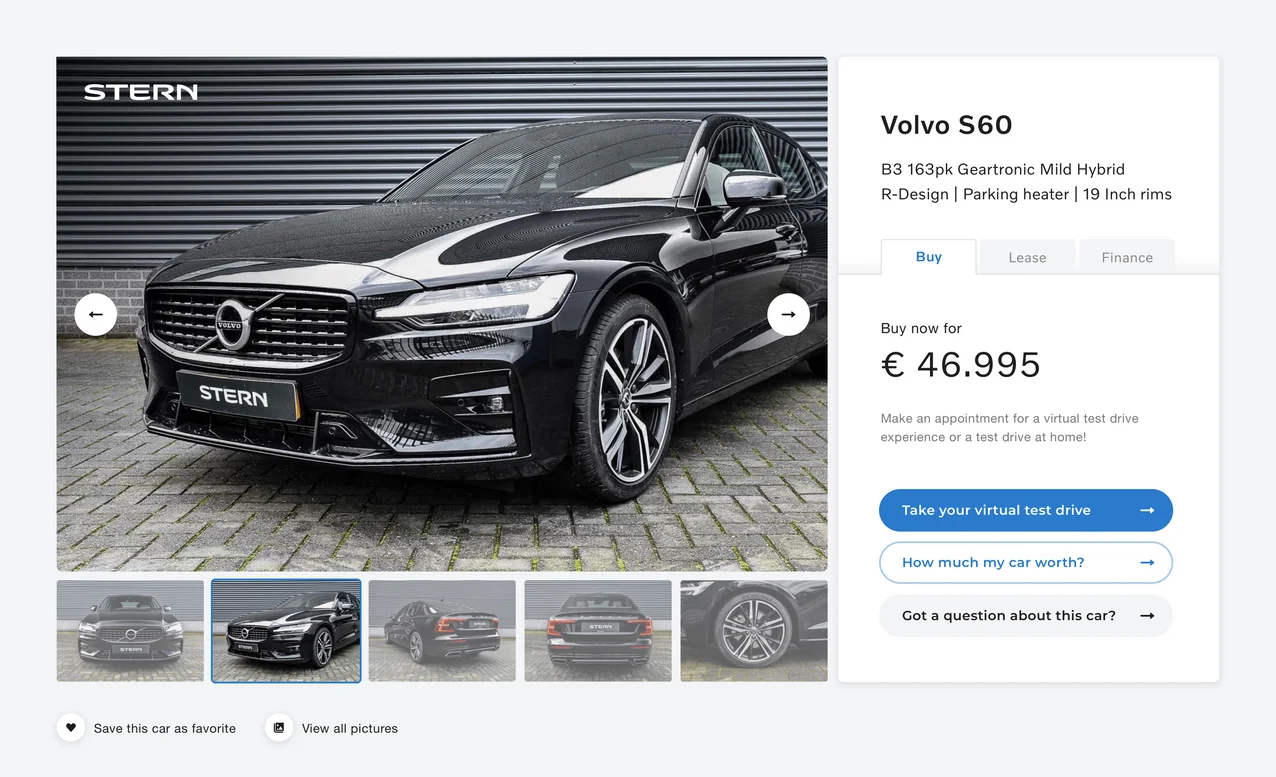This screenshot has height=777, width=1276.
Task: Open the Lease tab
Action: (x=1027, y=257)
